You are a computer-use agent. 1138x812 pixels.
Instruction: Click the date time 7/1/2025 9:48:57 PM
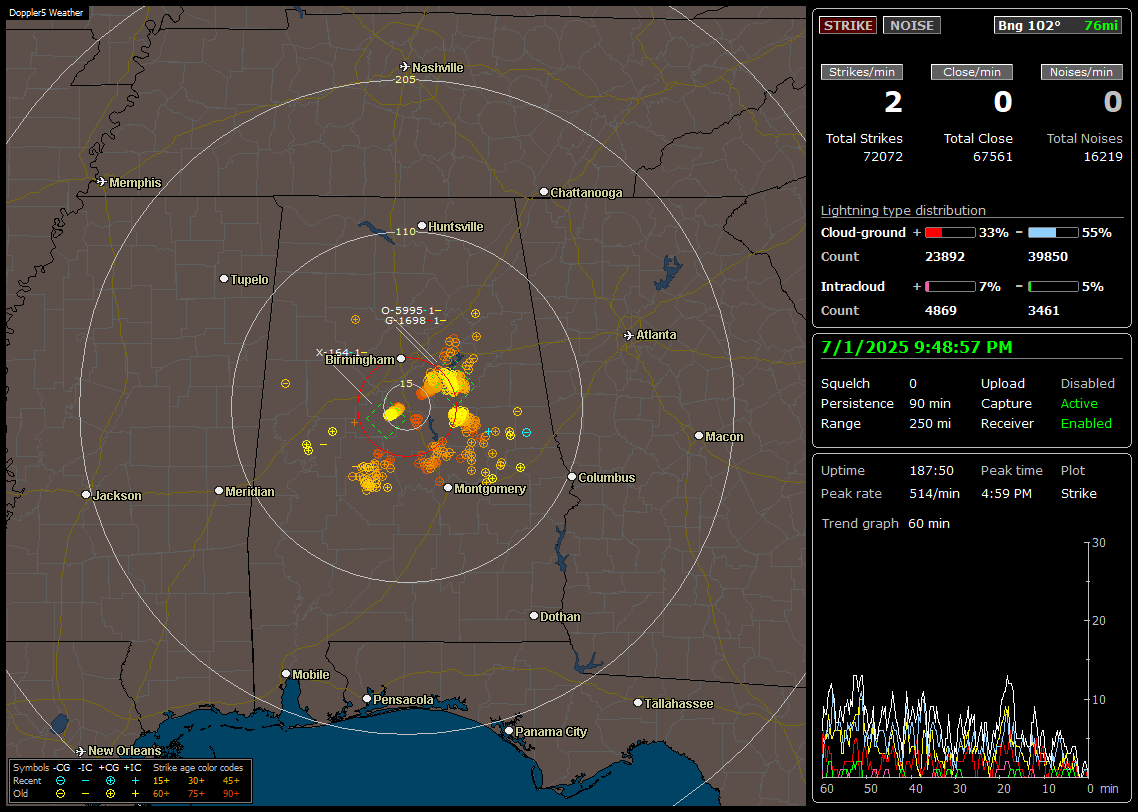point(916,347)
